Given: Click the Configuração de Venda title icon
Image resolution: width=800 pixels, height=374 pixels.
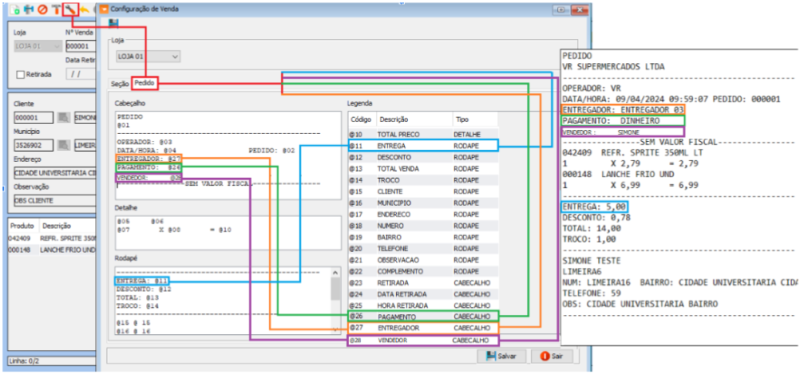Looking at the screenshot, I should (104, 9).
